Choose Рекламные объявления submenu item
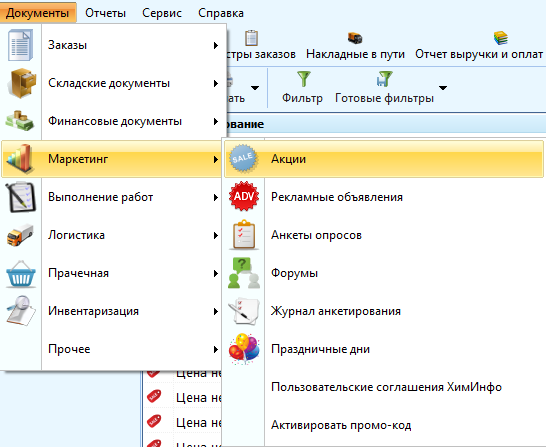This screenshot has height=447, width=546. point(384,197)
